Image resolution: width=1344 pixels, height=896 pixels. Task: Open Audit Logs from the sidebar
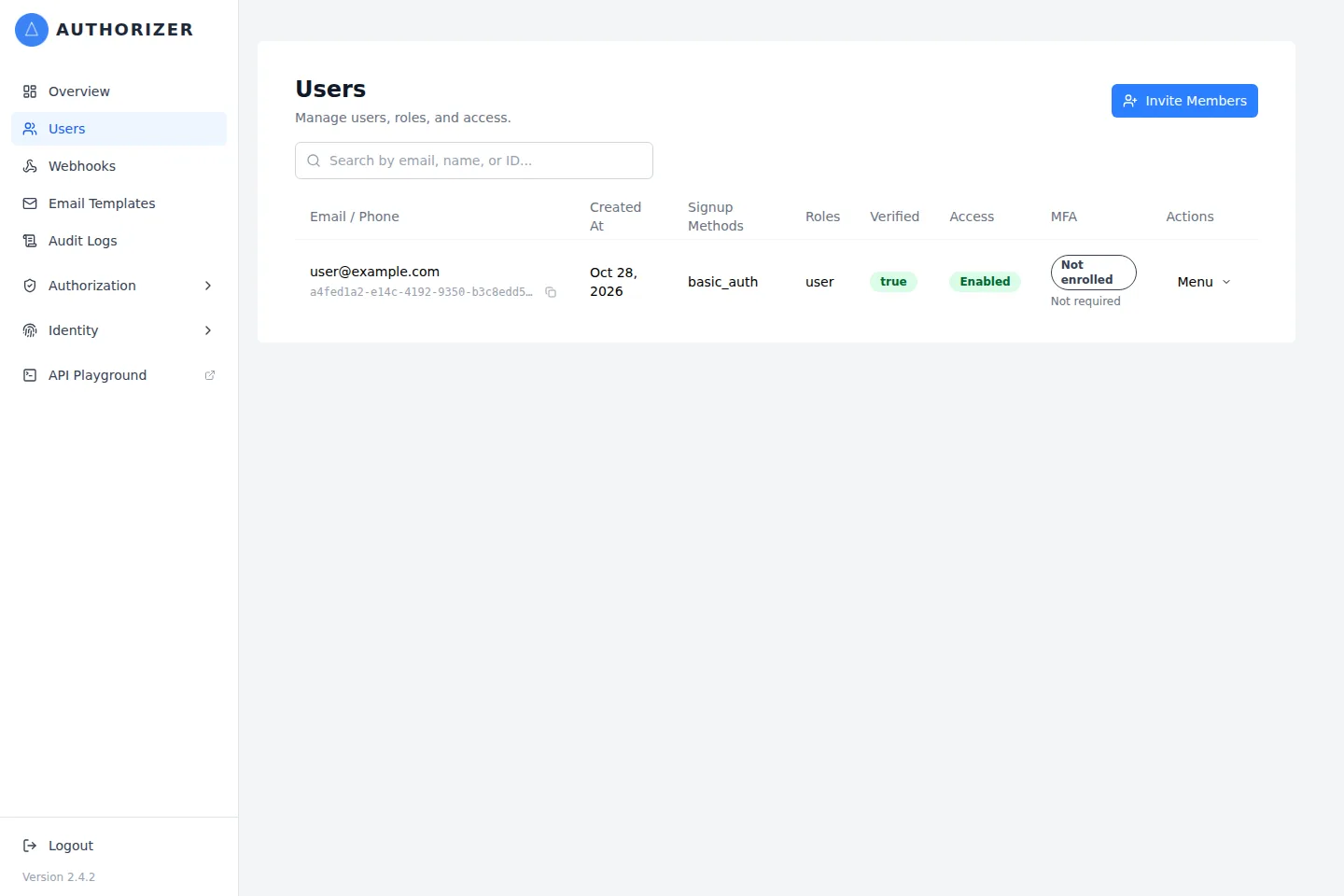pyautogui.click(x=119, y=241)
